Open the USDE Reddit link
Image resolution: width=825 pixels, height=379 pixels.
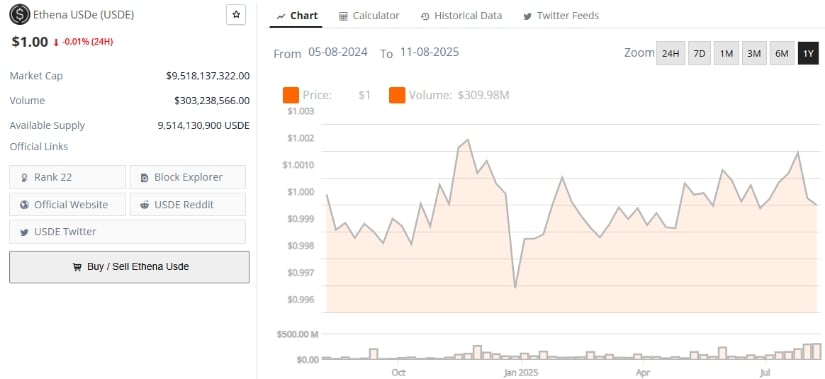188,204
